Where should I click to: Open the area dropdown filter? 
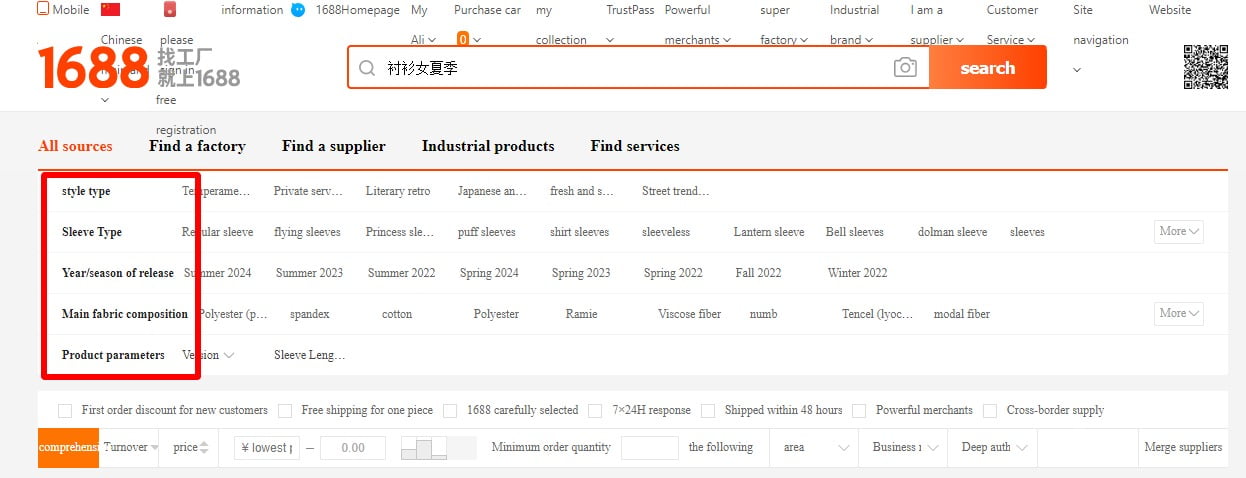816,448
